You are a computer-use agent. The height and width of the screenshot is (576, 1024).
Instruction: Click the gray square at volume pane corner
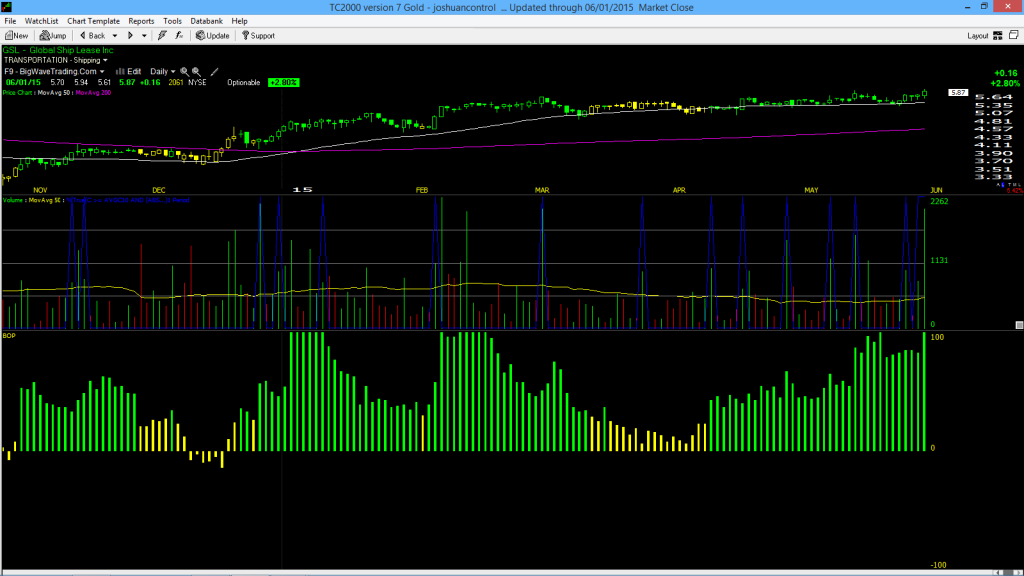tap(1019, 325)
